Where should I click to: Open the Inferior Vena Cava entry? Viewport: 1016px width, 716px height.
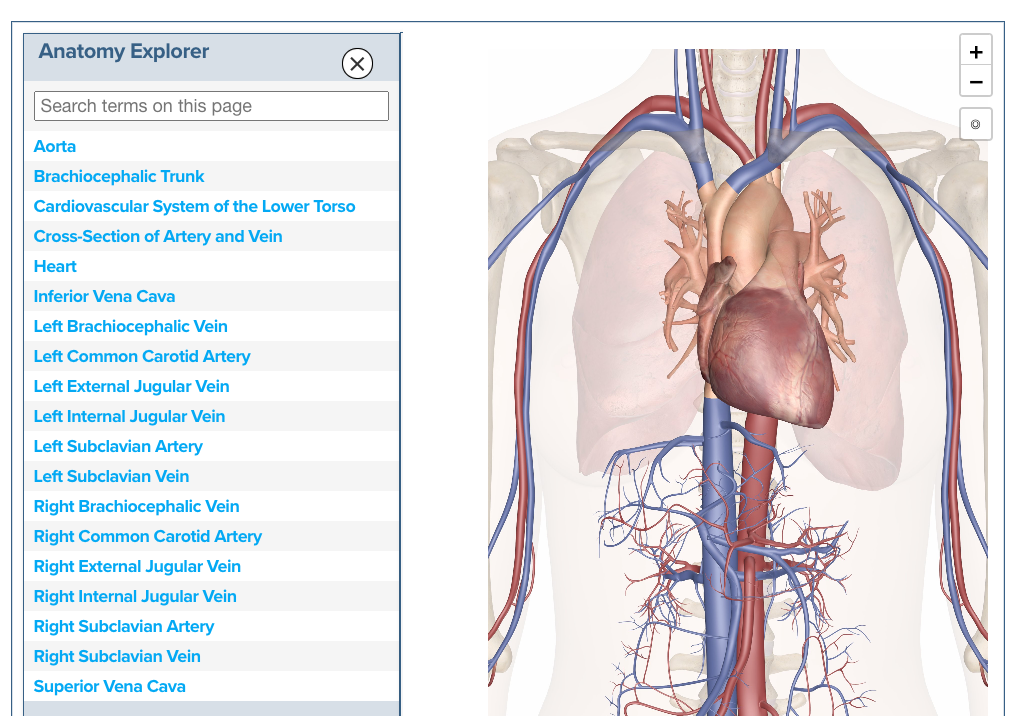(104, 296)
